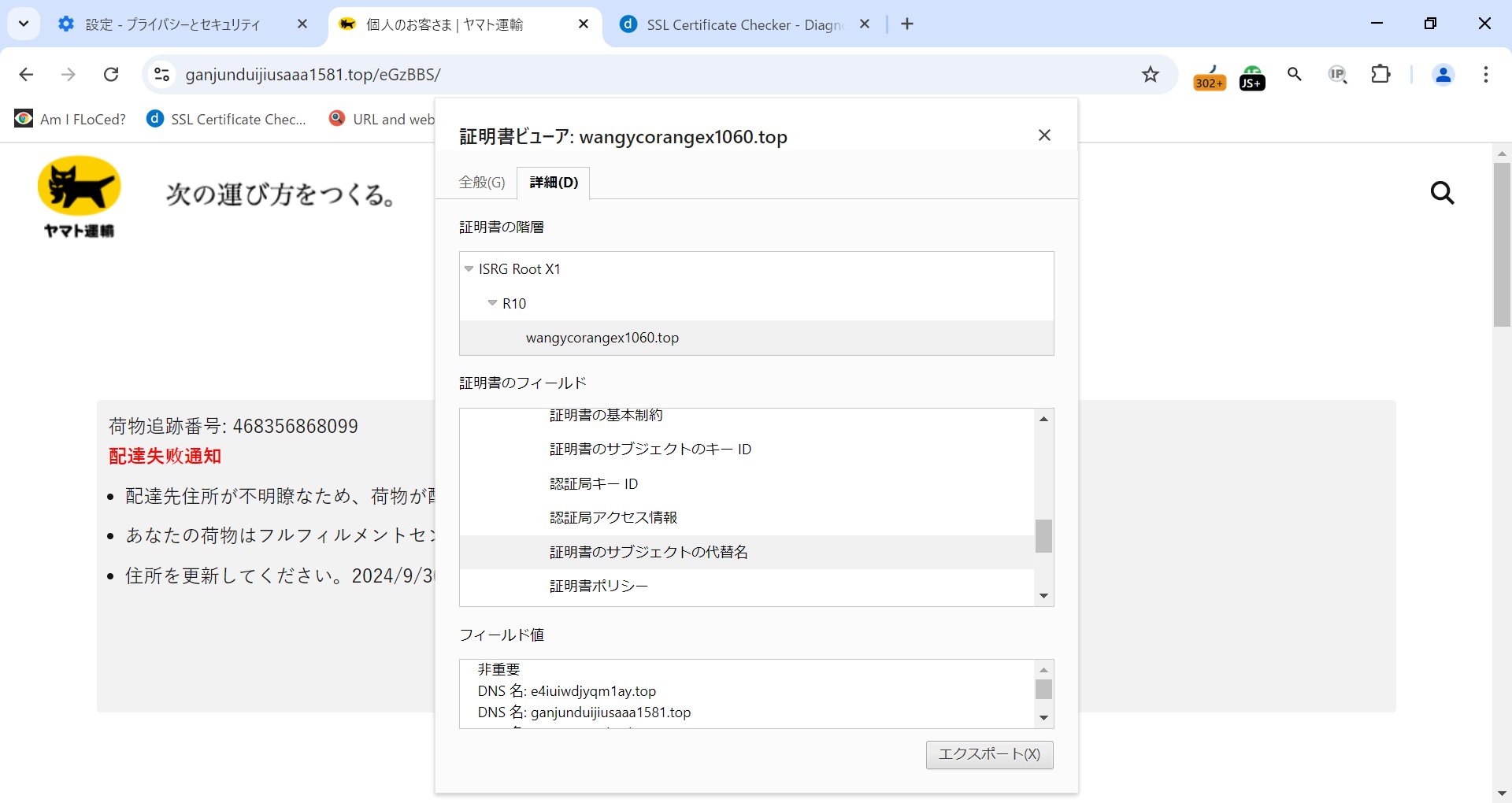The width and height of the screenshot is (1512, 803).
Task: Click the Yamato black cat logo
Action: click(x=79, y=197)
